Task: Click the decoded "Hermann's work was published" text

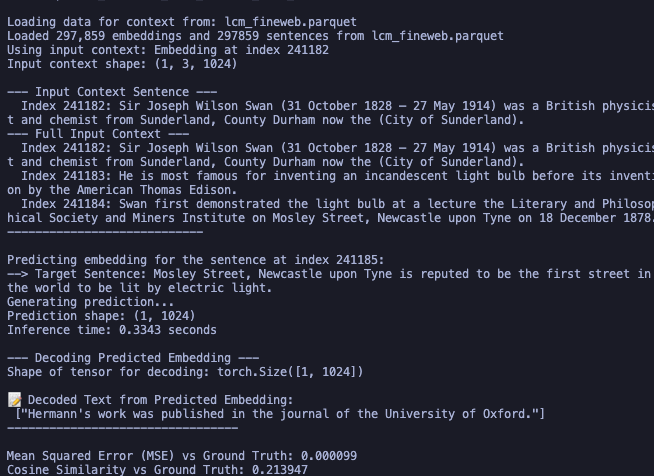Action: (x=280, y=414)
